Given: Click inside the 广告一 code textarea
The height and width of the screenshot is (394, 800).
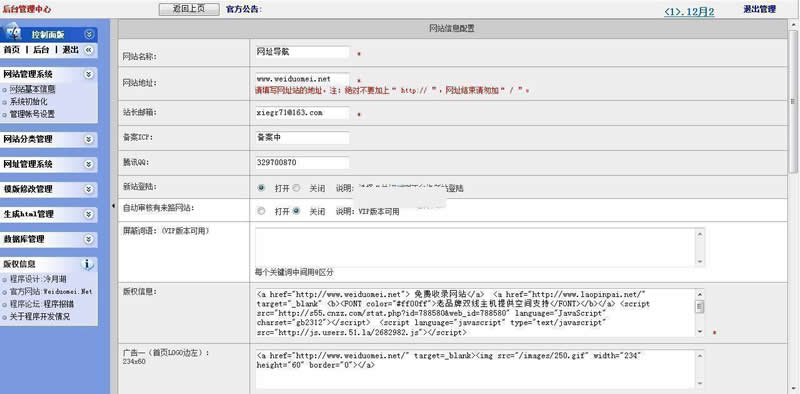Looking at the screenshot, I should [476, 369].
